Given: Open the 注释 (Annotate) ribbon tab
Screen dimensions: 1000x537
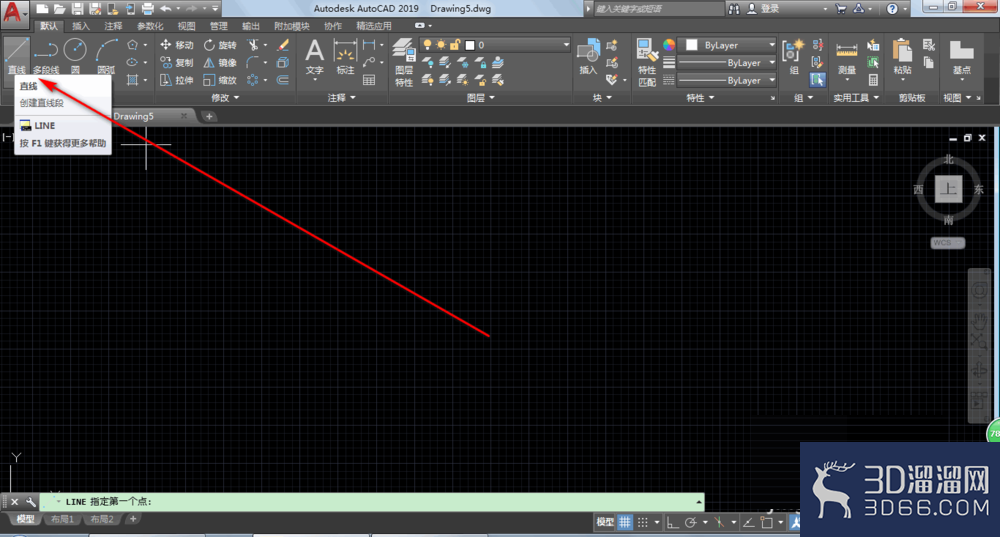Looking at the screenshot, I should [x=114, y=26].
